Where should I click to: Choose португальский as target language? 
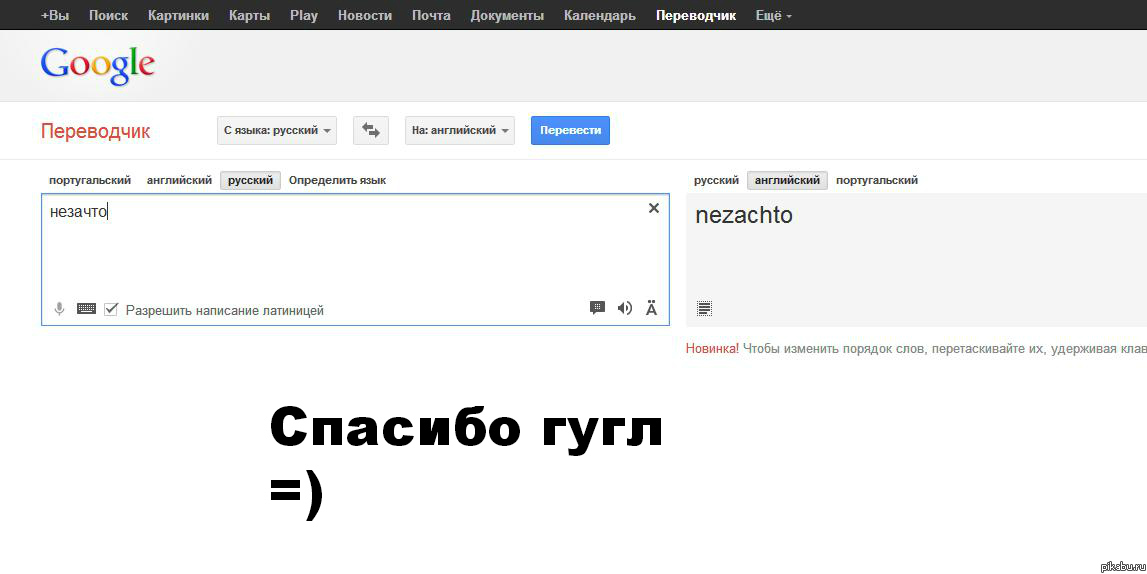(876, 180)
